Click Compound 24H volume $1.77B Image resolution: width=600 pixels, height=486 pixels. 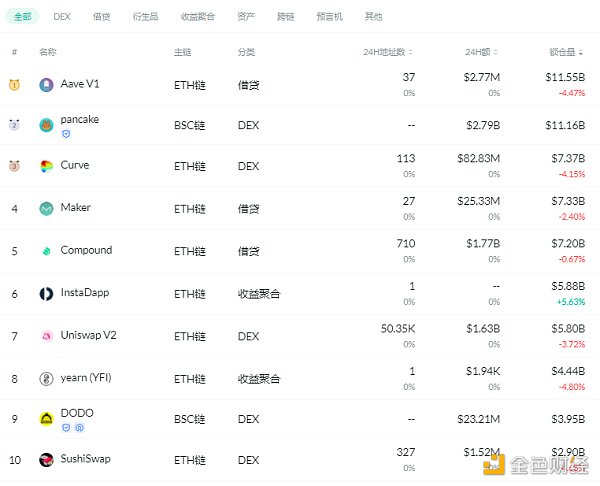pos(483,243)
